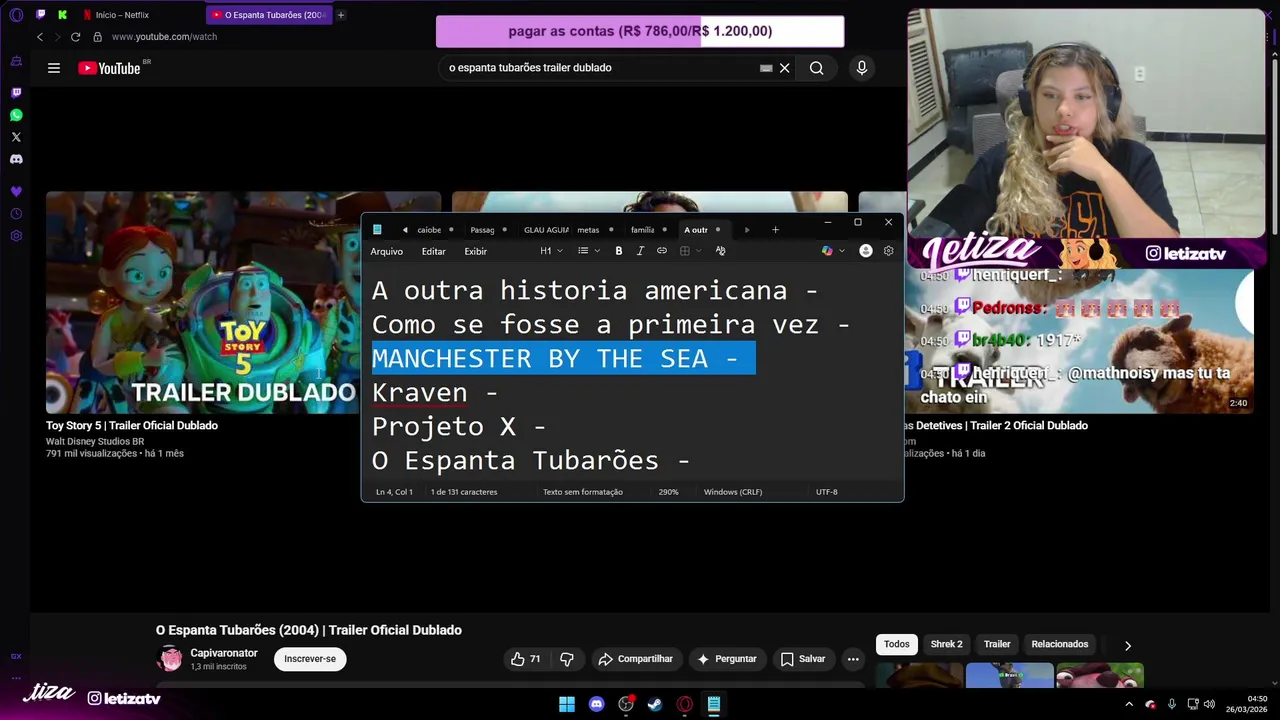Reload the YouTube page
Viewport: 1280px width, 720px height.
pyautogui.click(x=75, y=37)
